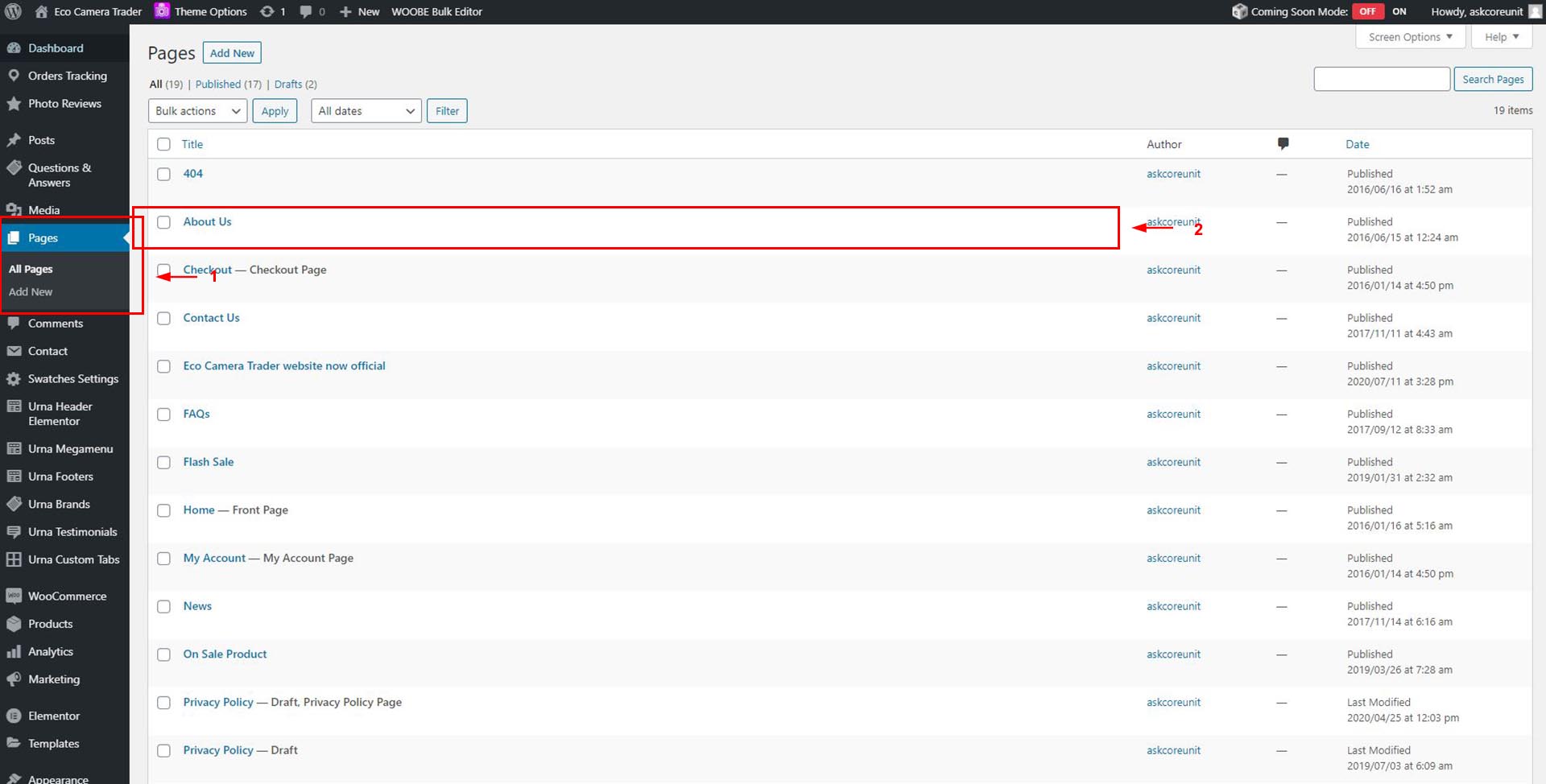This screenshot has width=1546, height=784.
Task: Click the WooCommerce sidebar icon
Action: coord(14,596)
